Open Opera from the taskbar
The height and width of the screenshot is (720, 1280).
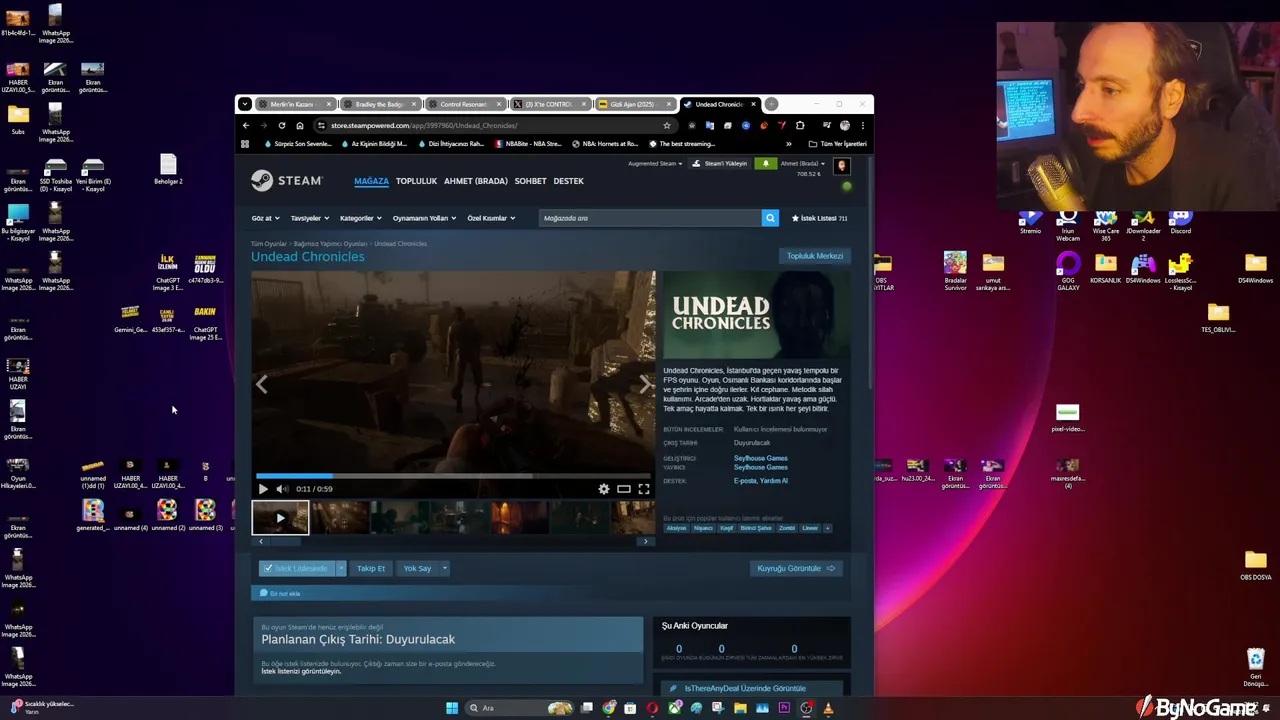pos(652,708)
